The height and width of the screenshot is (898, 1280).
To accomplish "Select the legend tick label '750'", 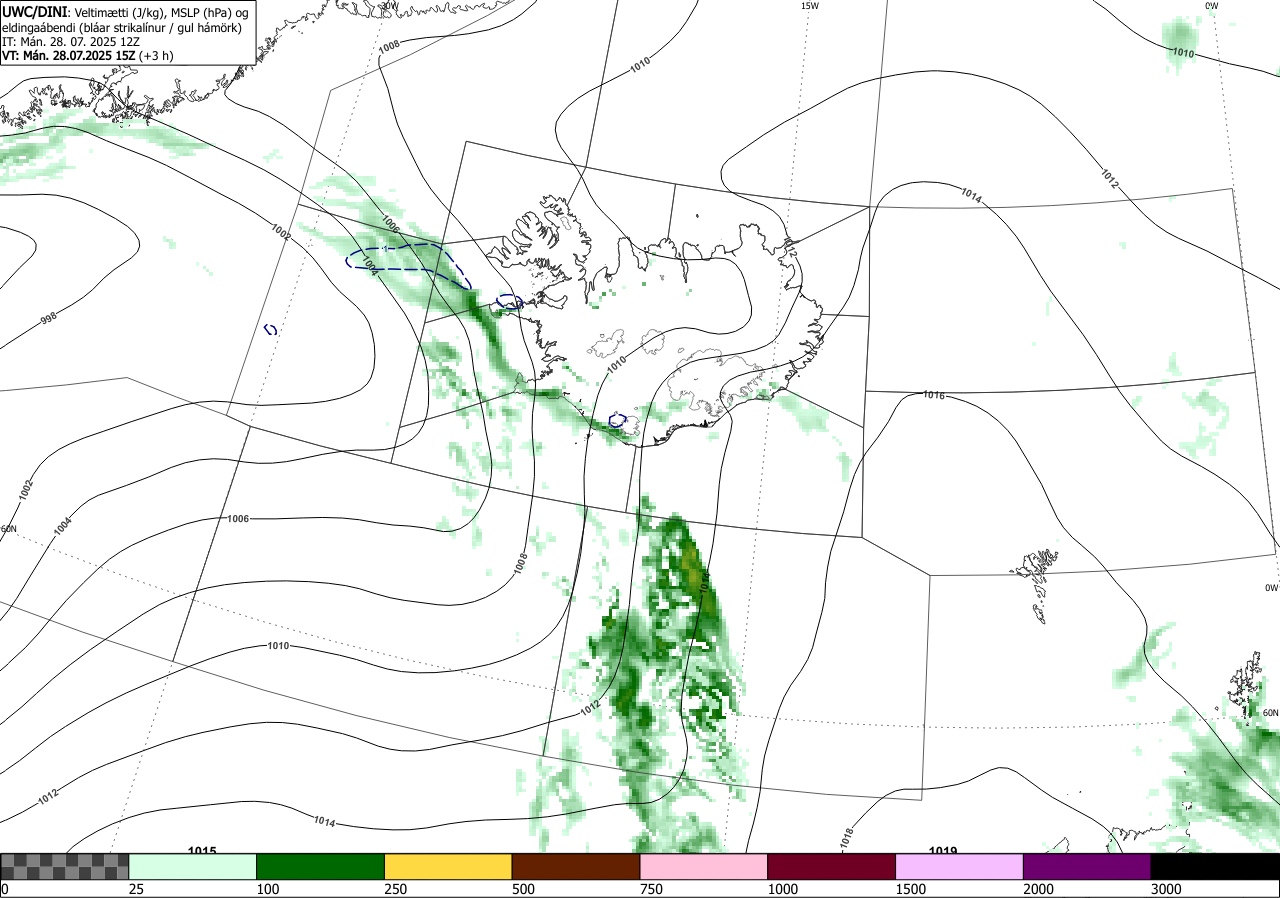I will 651,889.
